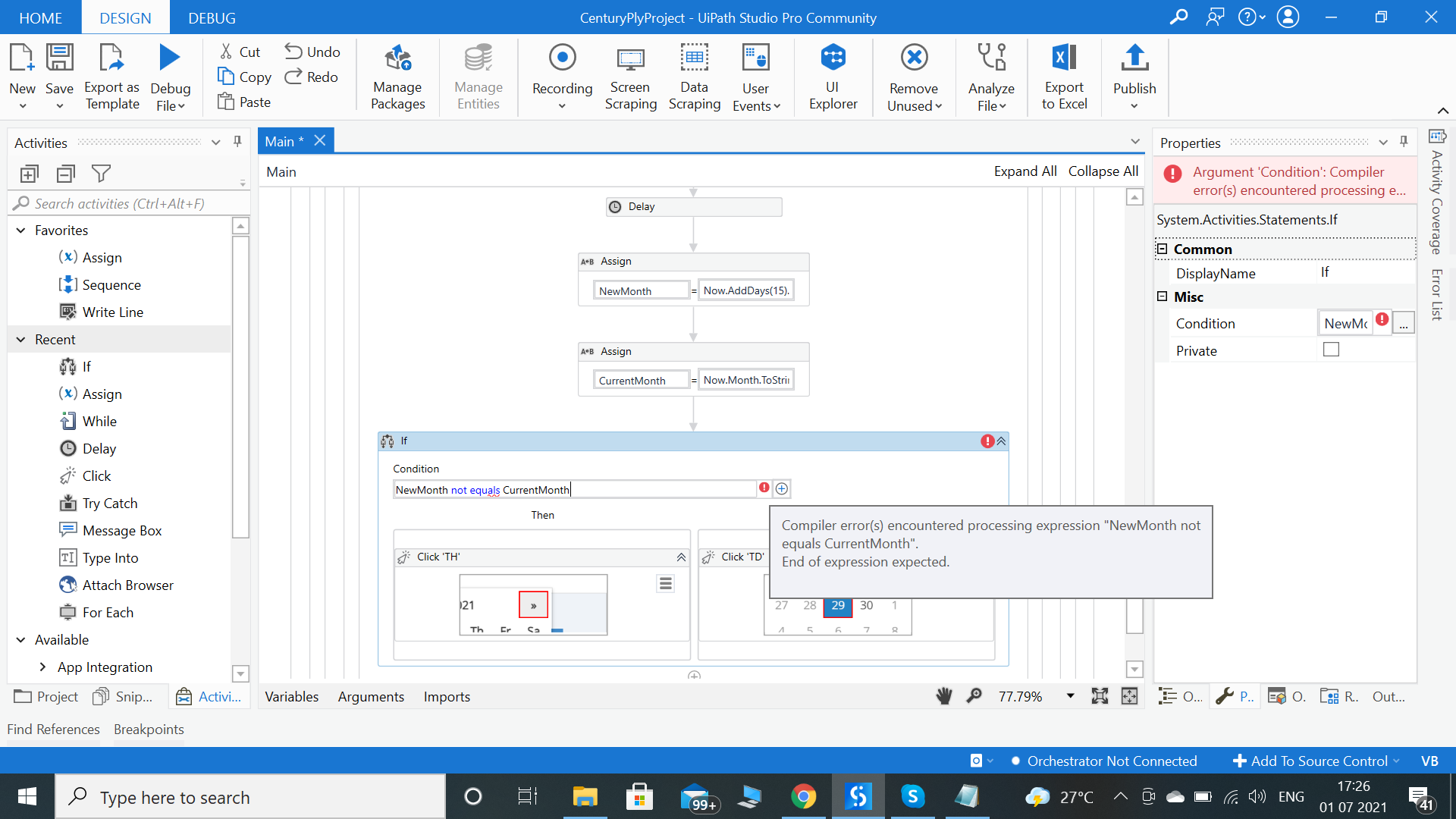The width and height of the screenshot is (1456, 819).
Task: Expand App Integration tree node
Action: [42, 667]
